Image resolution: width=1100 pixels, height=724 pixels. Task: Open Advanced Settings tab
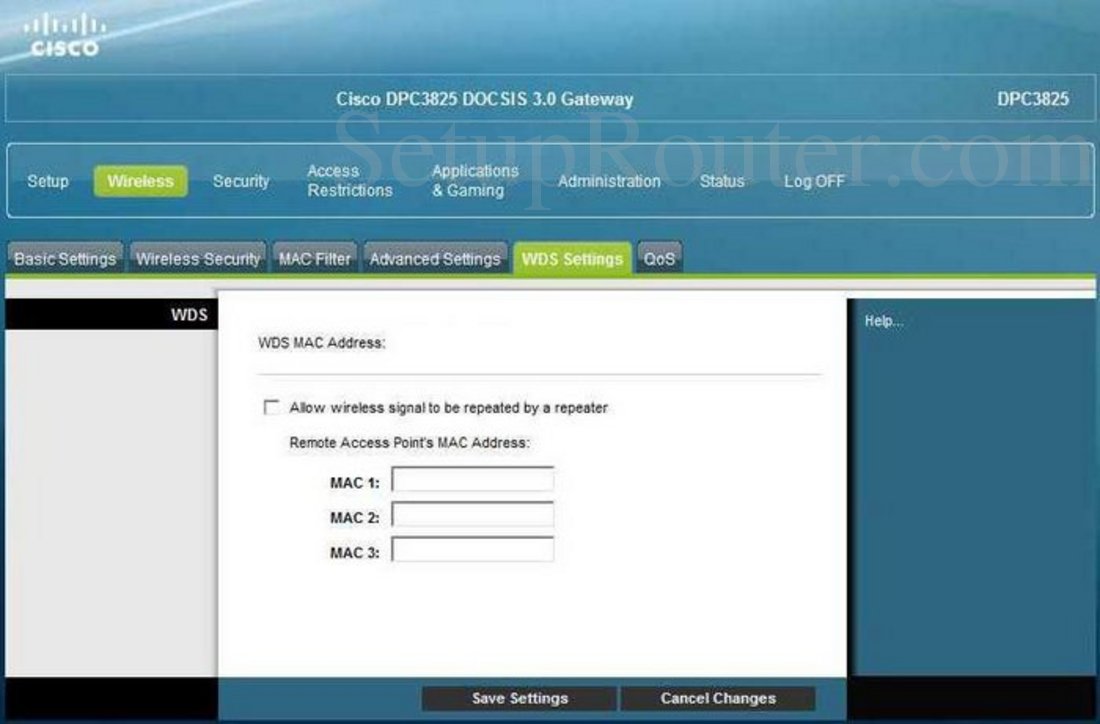[x=435, y=259]
